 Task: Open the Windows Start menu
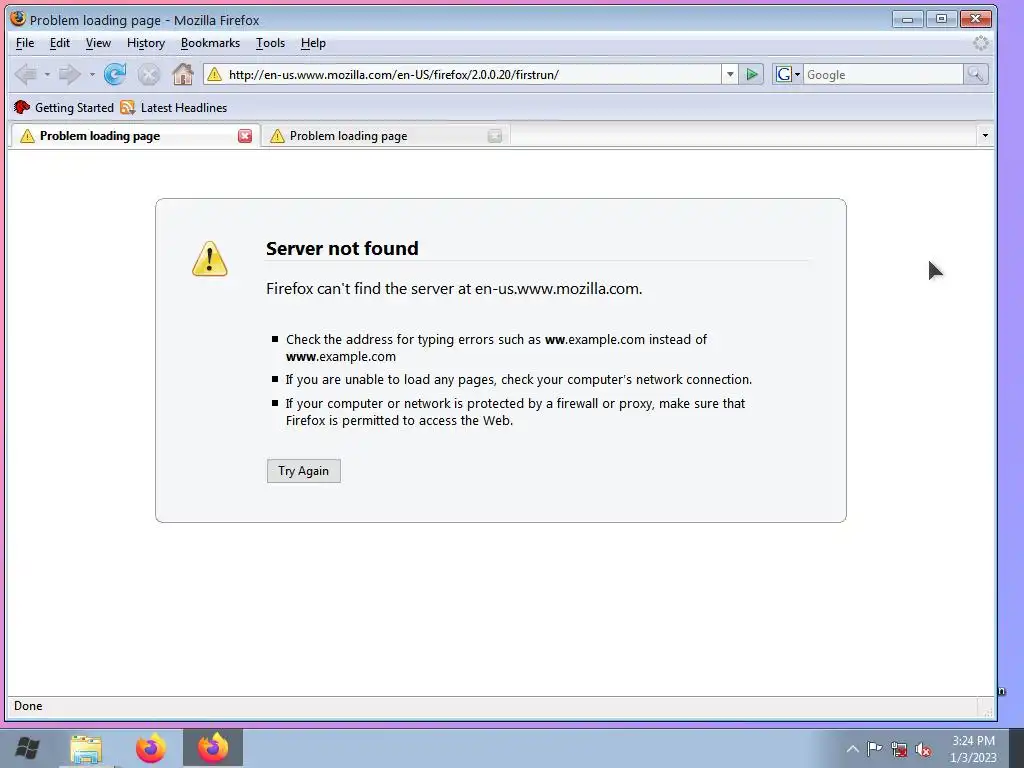click(27, 748)
